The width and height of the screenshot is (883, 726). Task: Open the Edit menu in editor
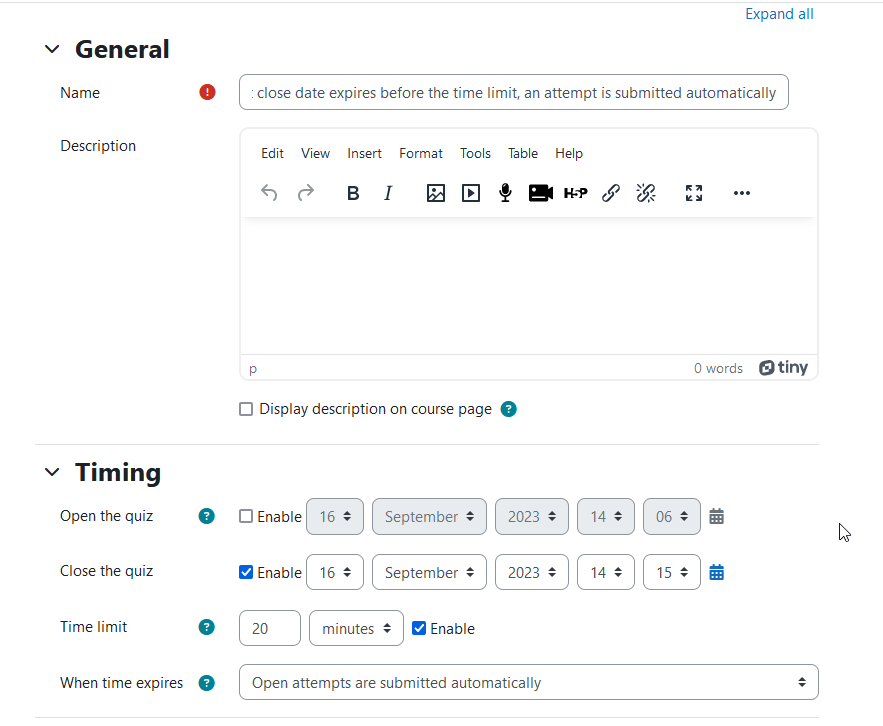pos(273,153)
